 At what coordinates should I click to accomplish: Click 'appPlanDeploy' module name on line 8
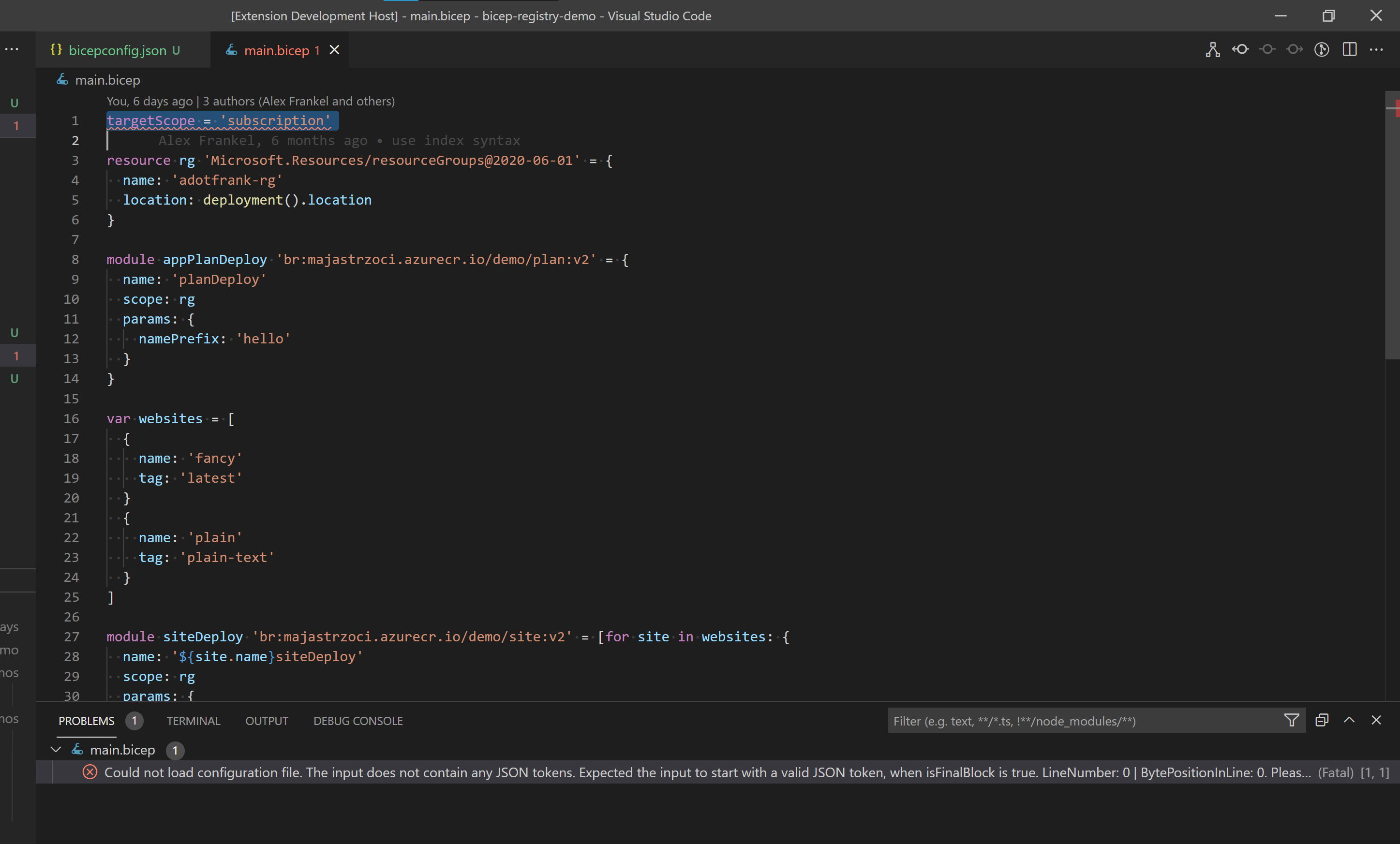[x=215, y=260]
